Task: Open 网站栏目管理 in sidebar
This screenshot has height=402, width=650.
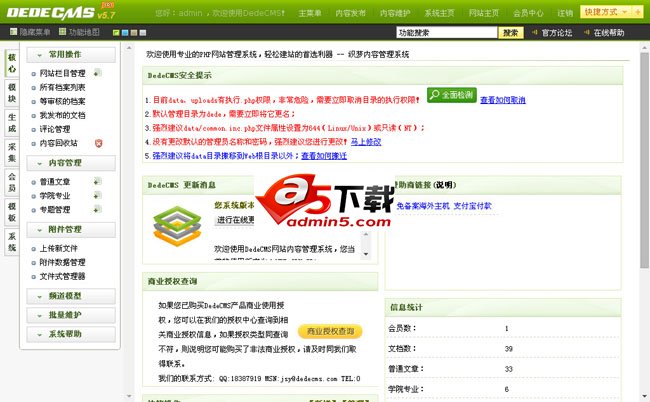Action: pyautogui.click(x=62, y=74)
